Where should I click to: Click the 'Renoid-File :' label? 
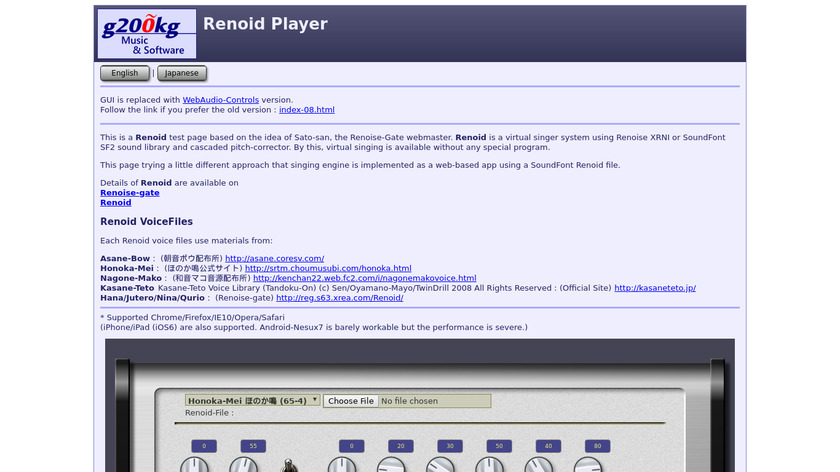click(x=209, y=413)
